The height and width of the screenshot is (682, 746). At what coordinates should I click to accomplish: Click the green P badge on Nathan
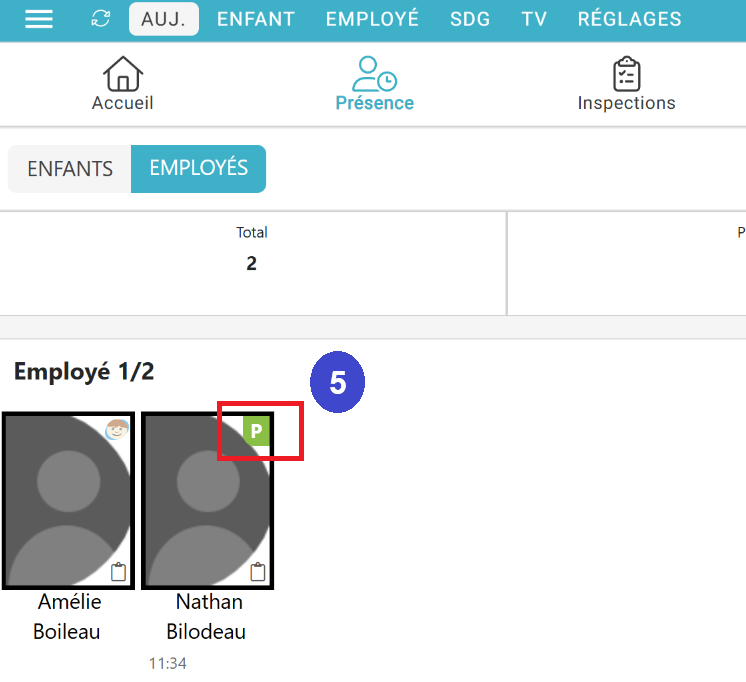point(256,432)
